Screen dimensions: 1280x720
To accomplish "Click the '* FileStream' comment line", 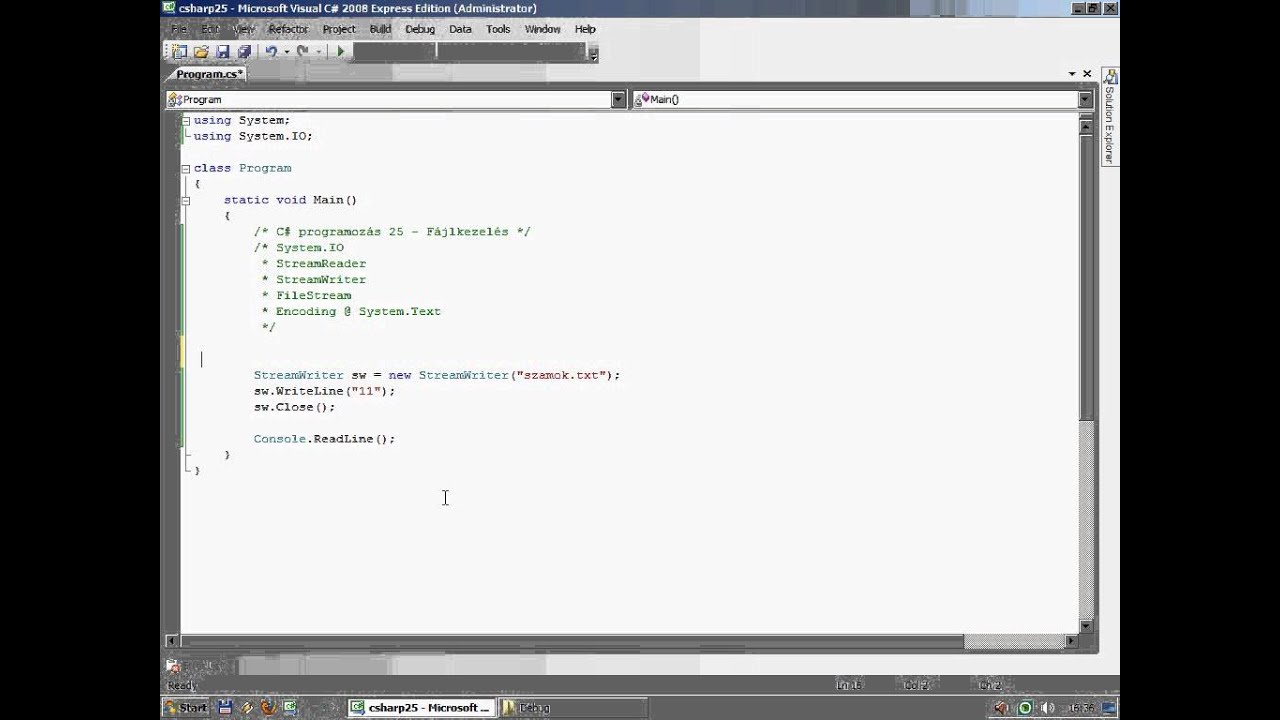I will pyautogui.click(x=306, y=295).
